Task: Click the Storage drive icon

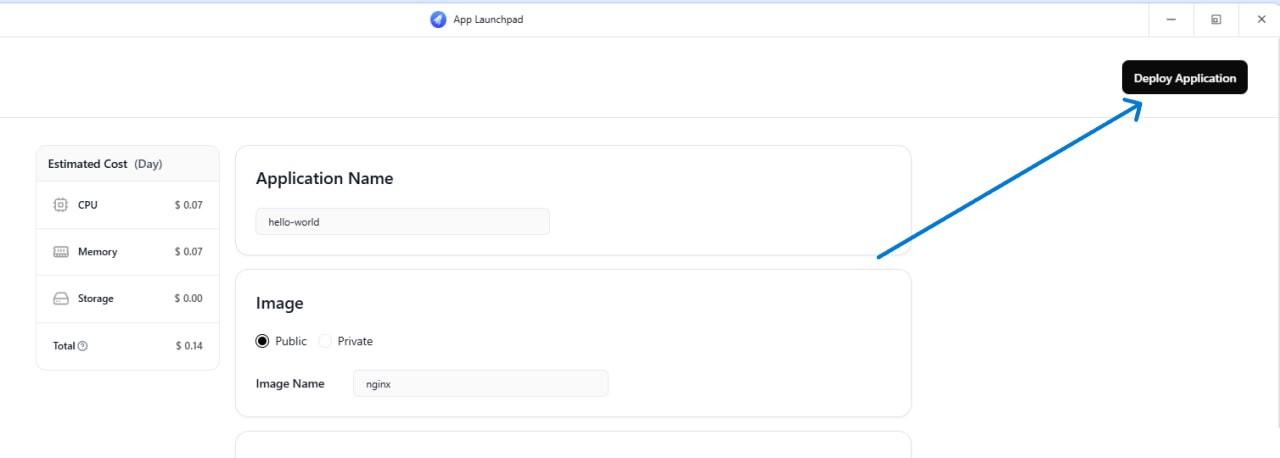Action: tap(60, 299)
